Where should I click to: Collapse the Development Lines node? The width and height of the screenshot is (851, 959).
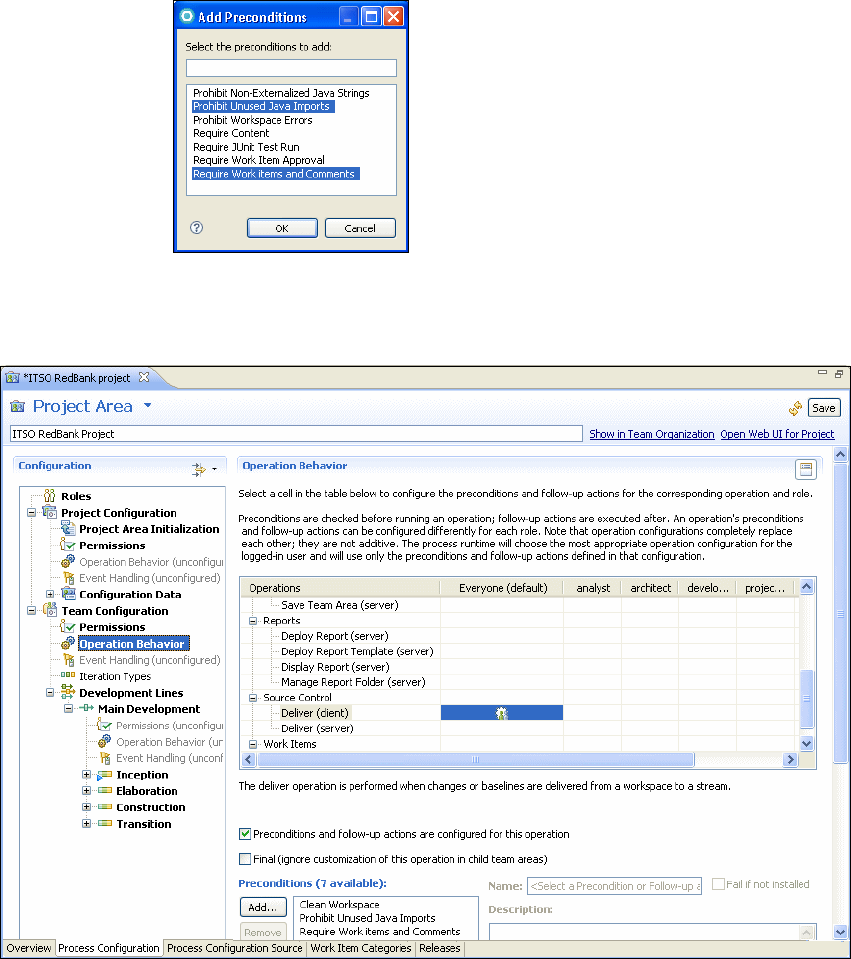pyautogui.click(x=50, y=692)
